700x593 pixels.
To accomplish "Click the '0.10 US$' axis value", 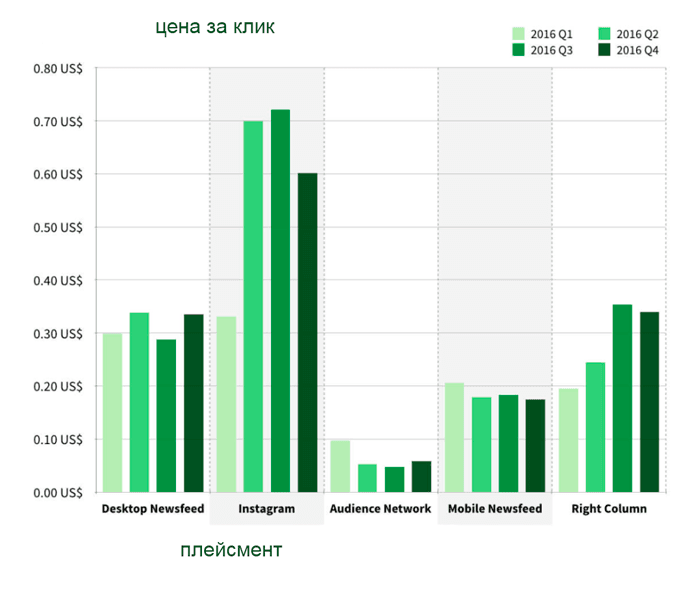I will (x=58, y=440).
